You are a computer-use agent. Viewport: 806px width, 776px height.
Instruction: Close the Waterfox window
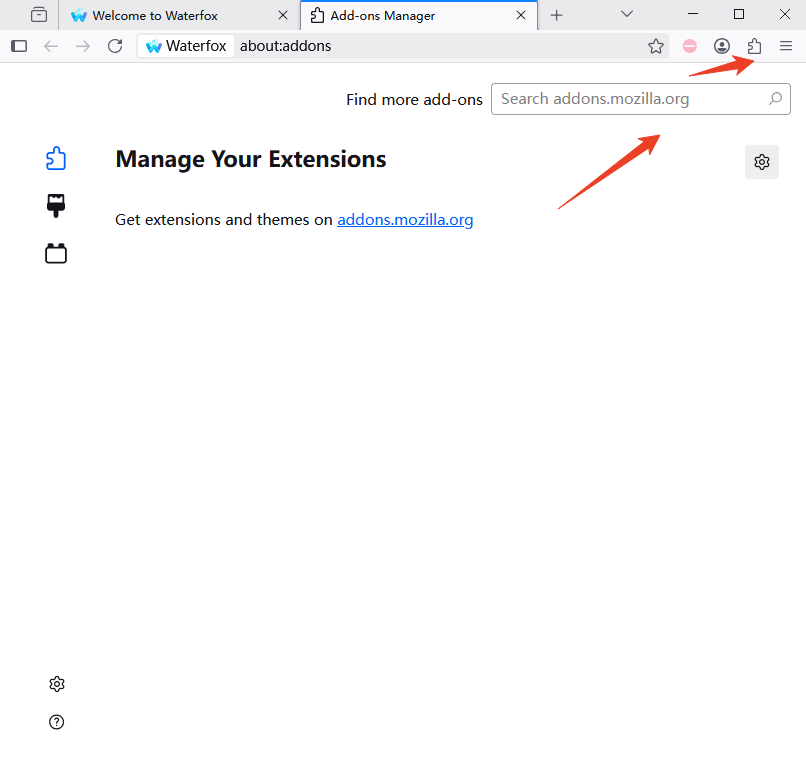784,14
